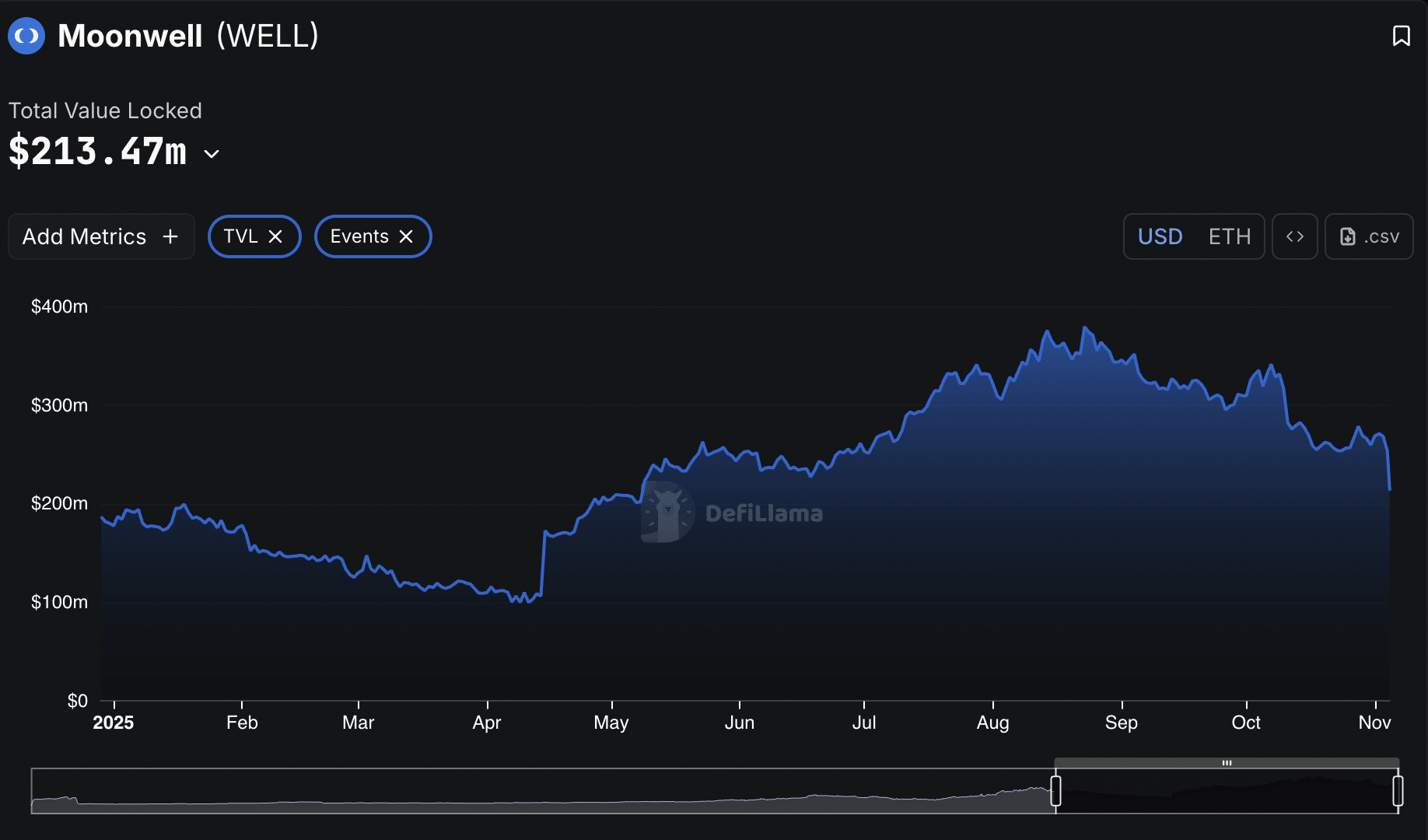Bookmark the Moonwell protocol
Viewport: 1428px width, 840px height.
[x=1401, y=36]
